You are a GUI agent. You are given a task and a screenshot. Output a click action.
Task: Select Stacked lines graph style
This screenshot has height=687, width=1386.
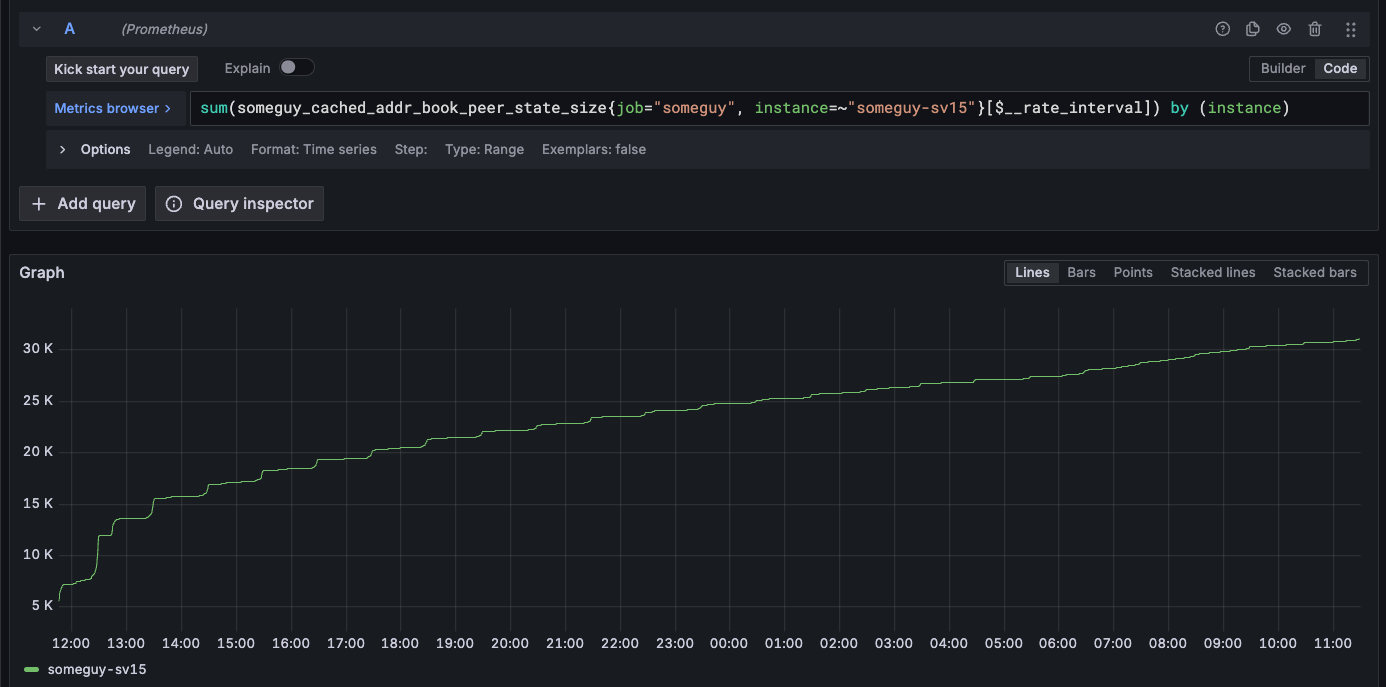pos(1213,272)
